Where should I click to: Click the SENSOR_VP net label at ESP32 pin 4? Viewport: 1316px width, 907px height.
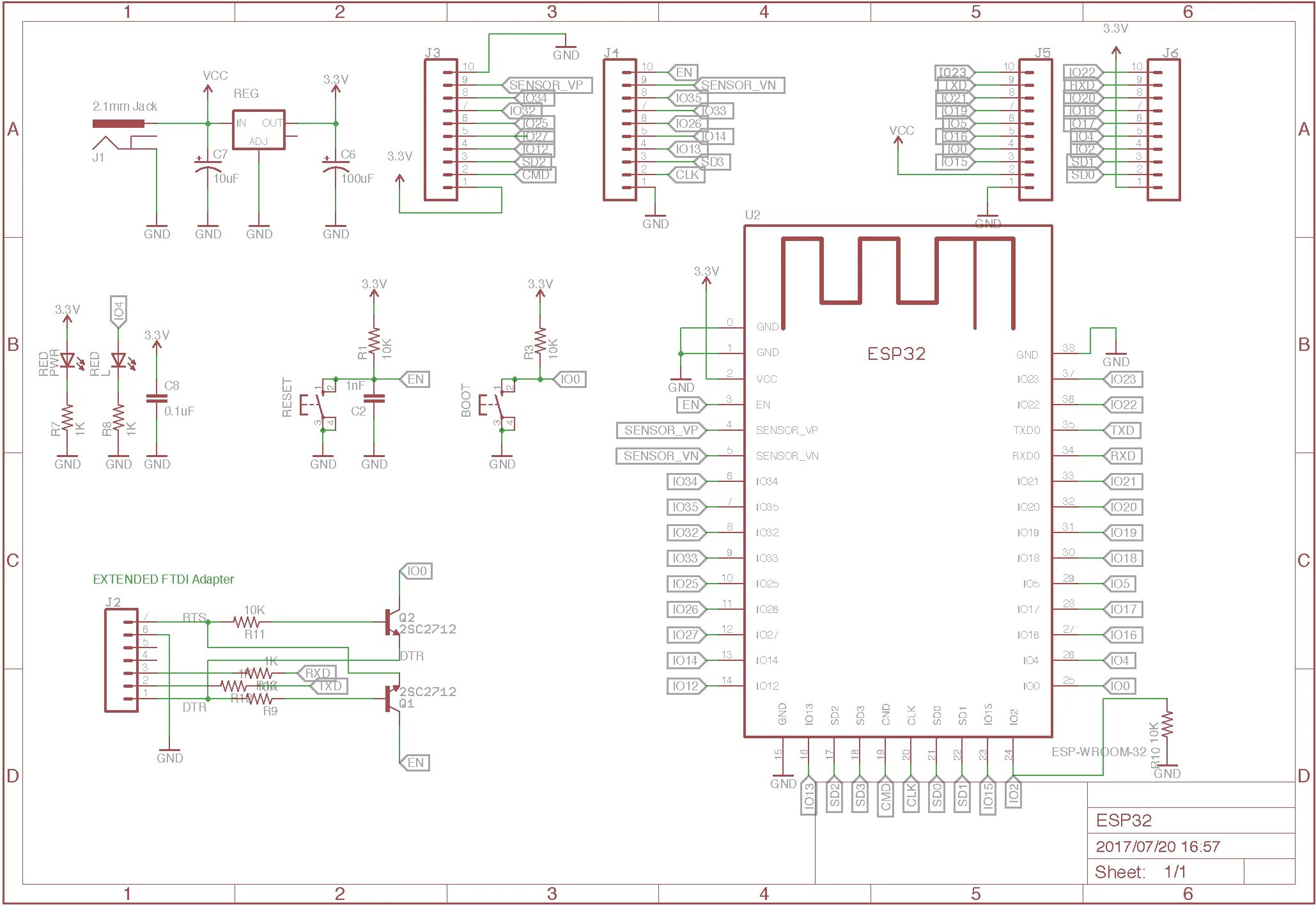click(x=660, y=430)
